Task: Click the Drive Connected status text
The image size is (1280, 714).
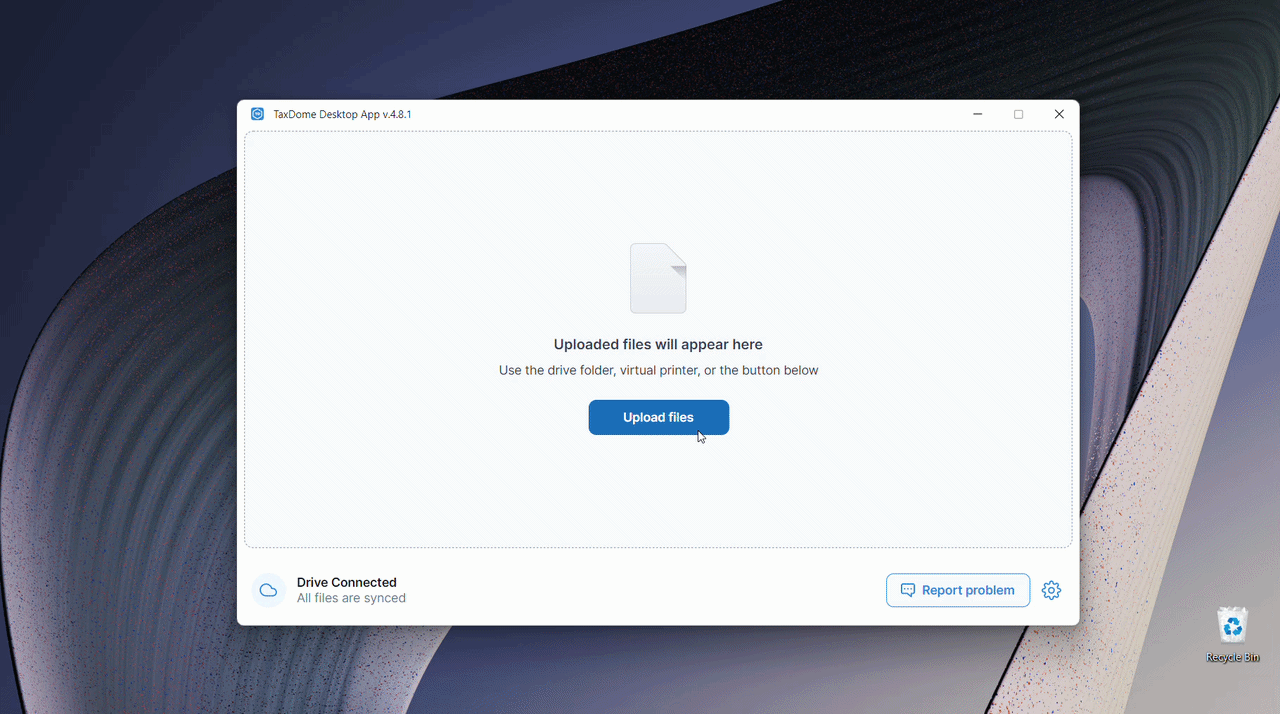Action: (347, 582)
